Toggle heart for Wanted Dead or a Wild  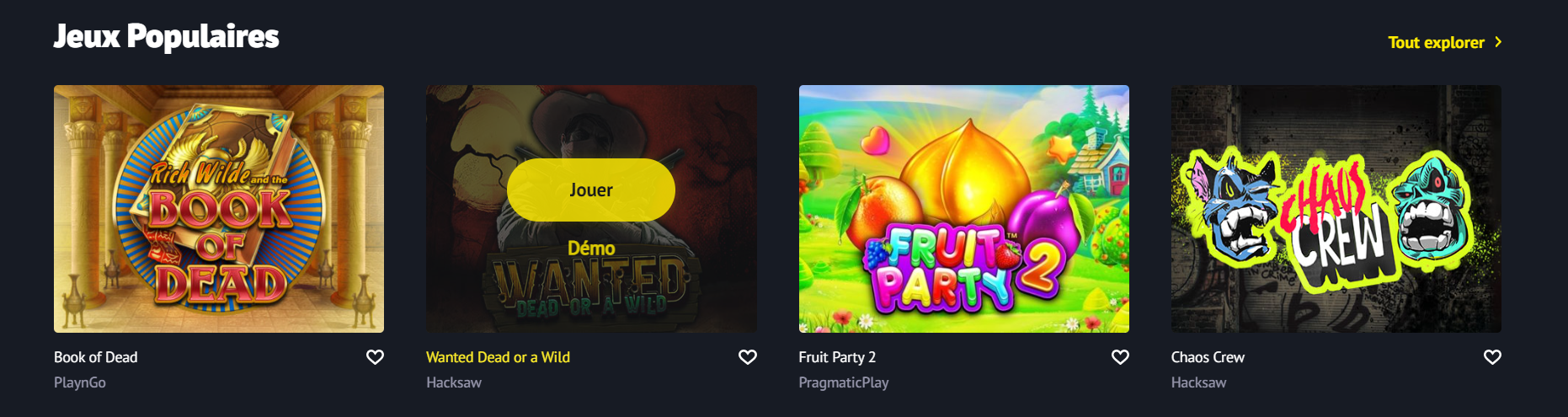(x=747, y=357)
